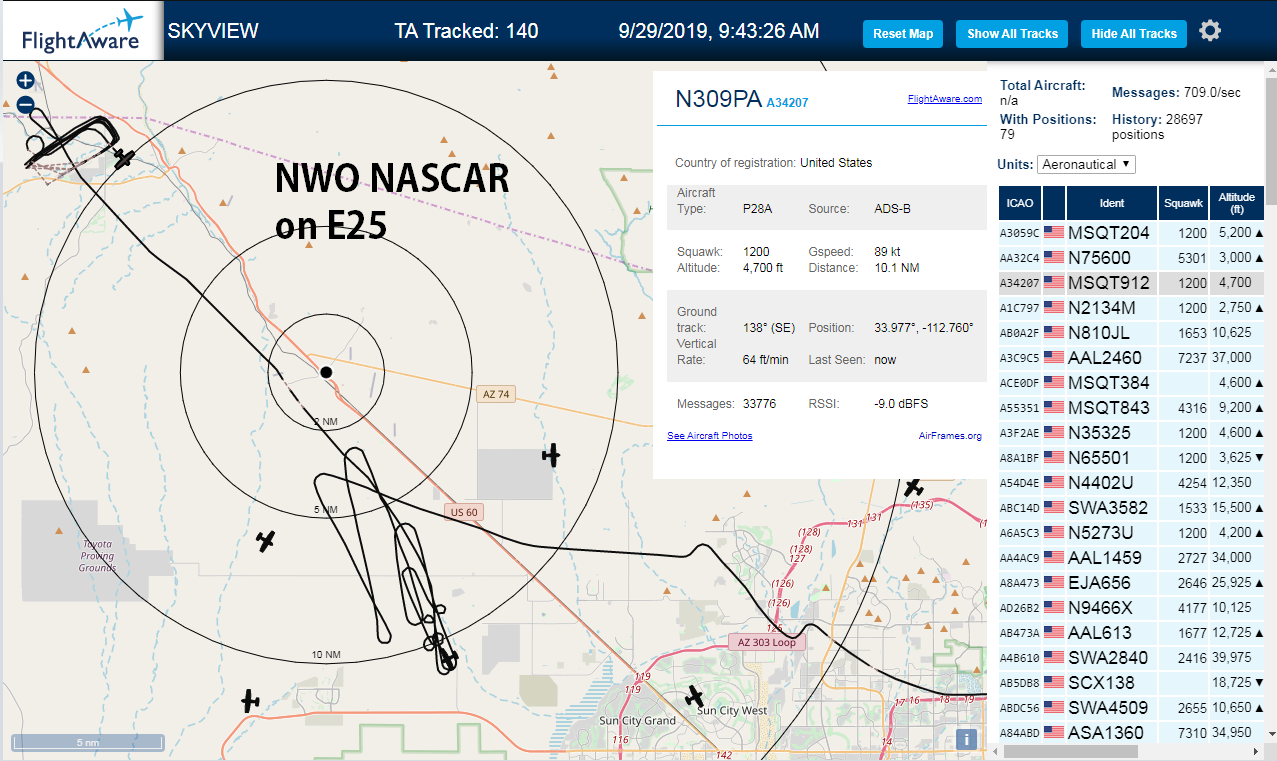The height and width of the screenshot is (761, 1277).
Task: Select N4402U row in aircraft list
Action: 1132,482
